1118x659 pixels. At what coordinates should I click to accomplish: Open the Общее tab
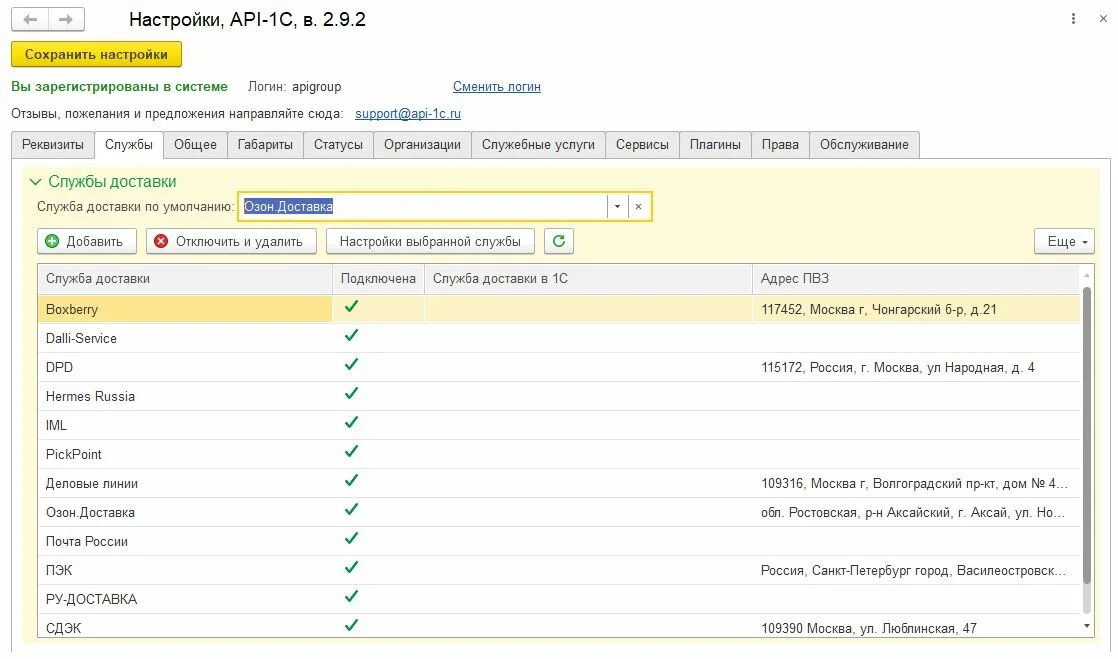195,145
